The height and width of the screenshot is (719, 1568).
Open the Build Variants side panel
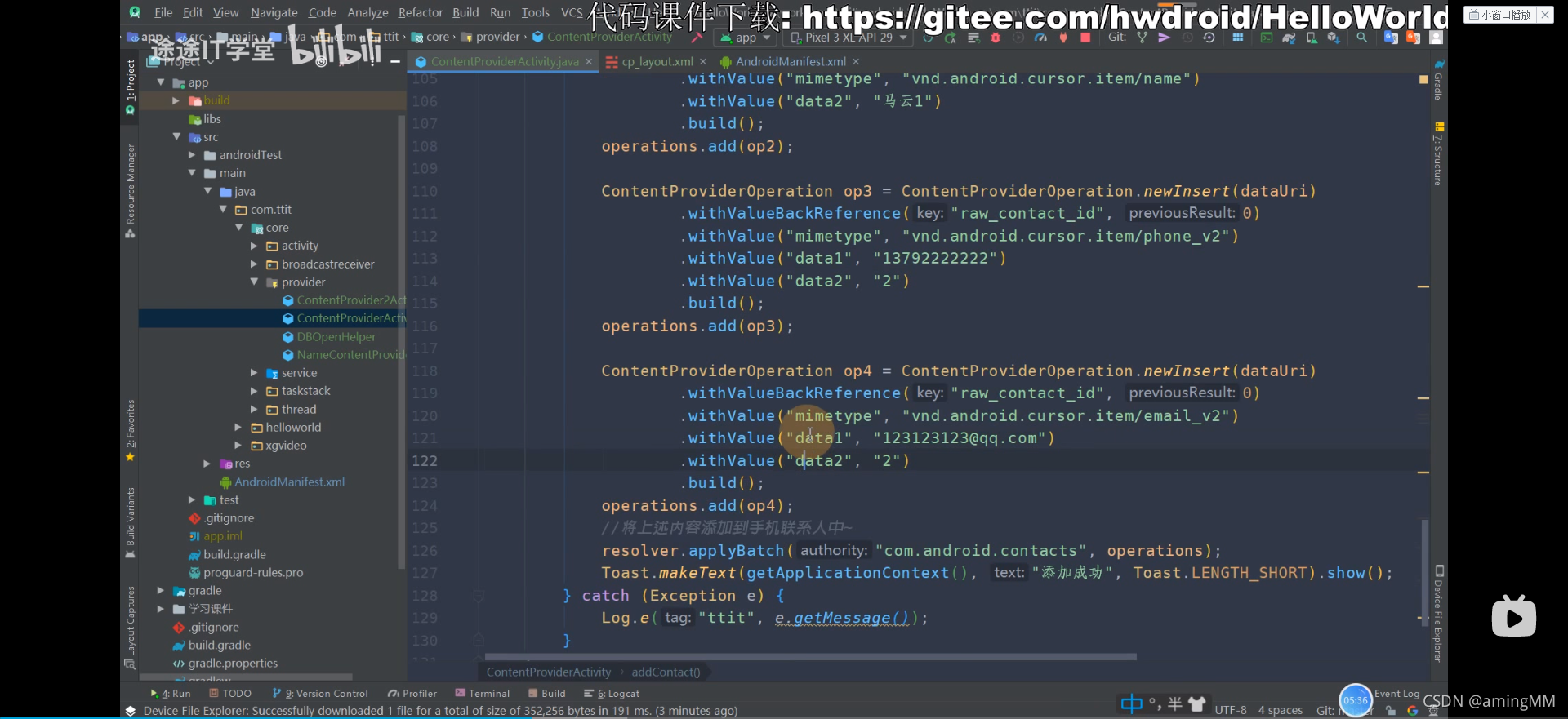[x=130, y=523]
